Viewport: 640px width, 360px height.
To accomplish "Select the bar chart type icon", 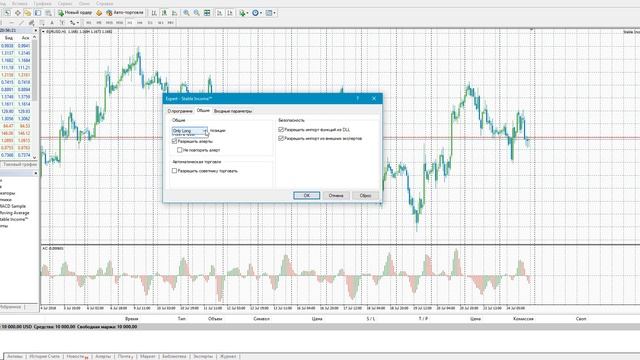I will click(x=154, y=13).
